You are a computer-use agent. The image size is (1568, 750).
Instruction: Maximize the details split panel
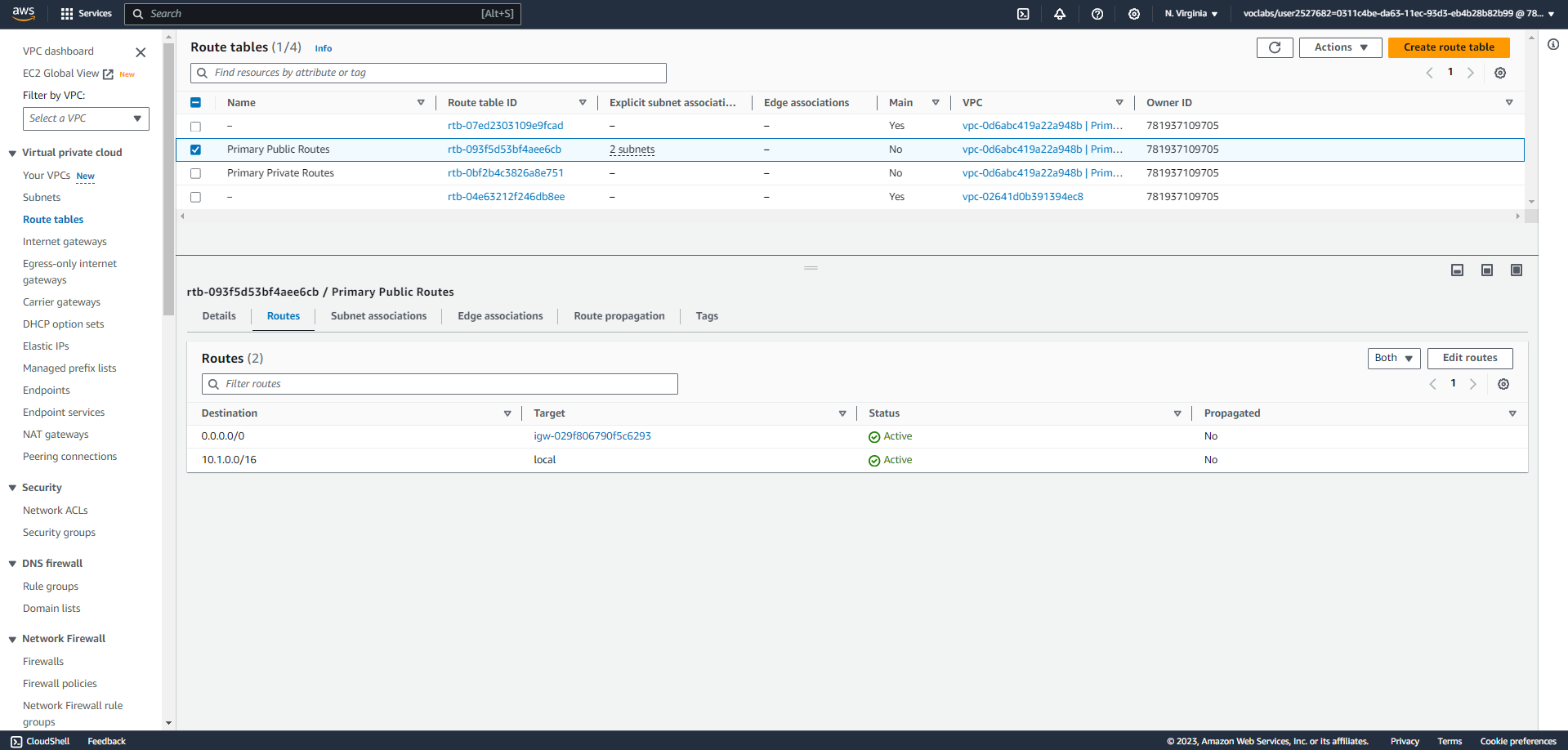1517,270
